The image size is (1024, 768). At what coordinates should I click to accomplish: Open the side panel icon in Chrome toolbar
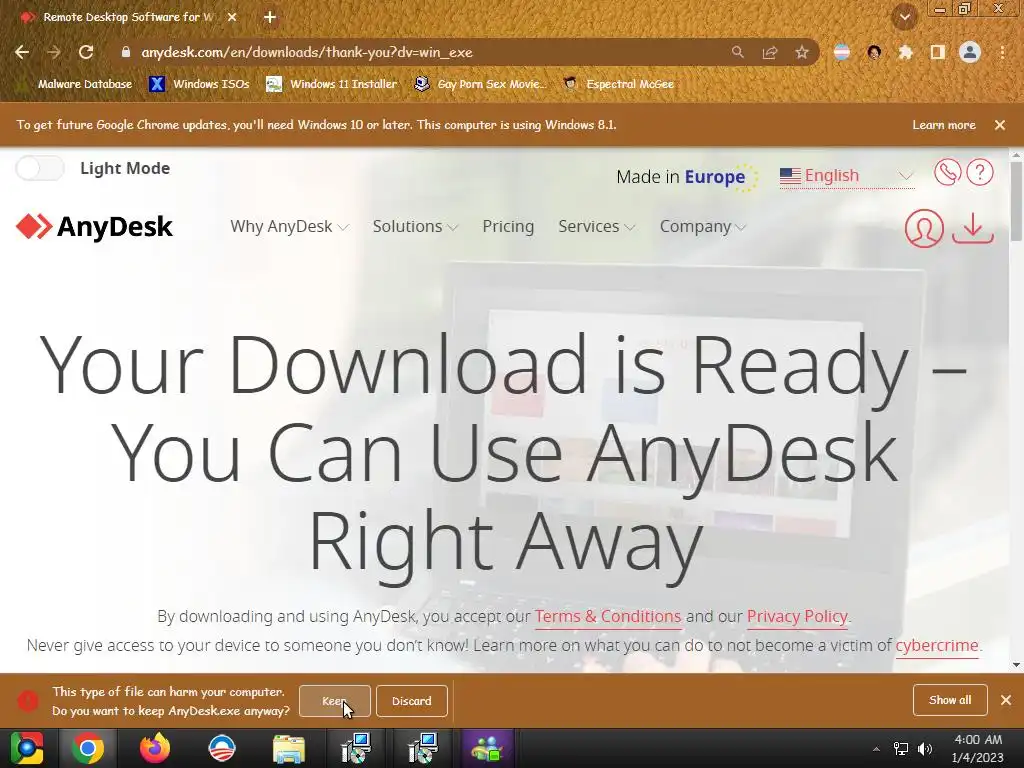pyautogui.click(x=938, y=52)
